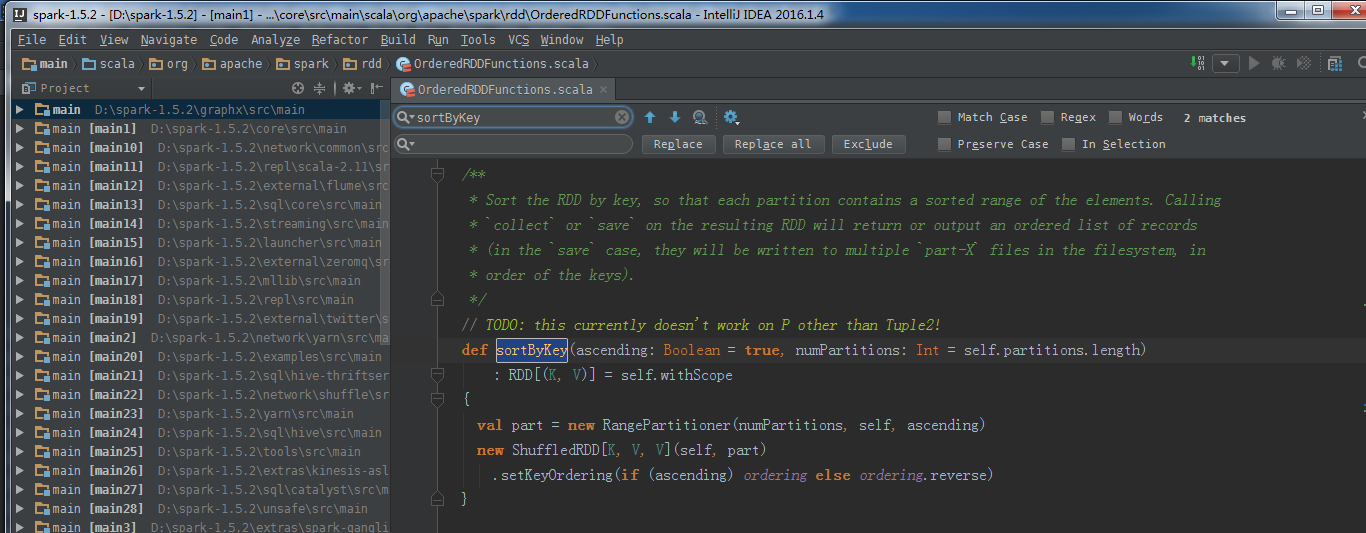Open replace history magnifier dropdown
Screen dimensions: 1366x533
406,144
